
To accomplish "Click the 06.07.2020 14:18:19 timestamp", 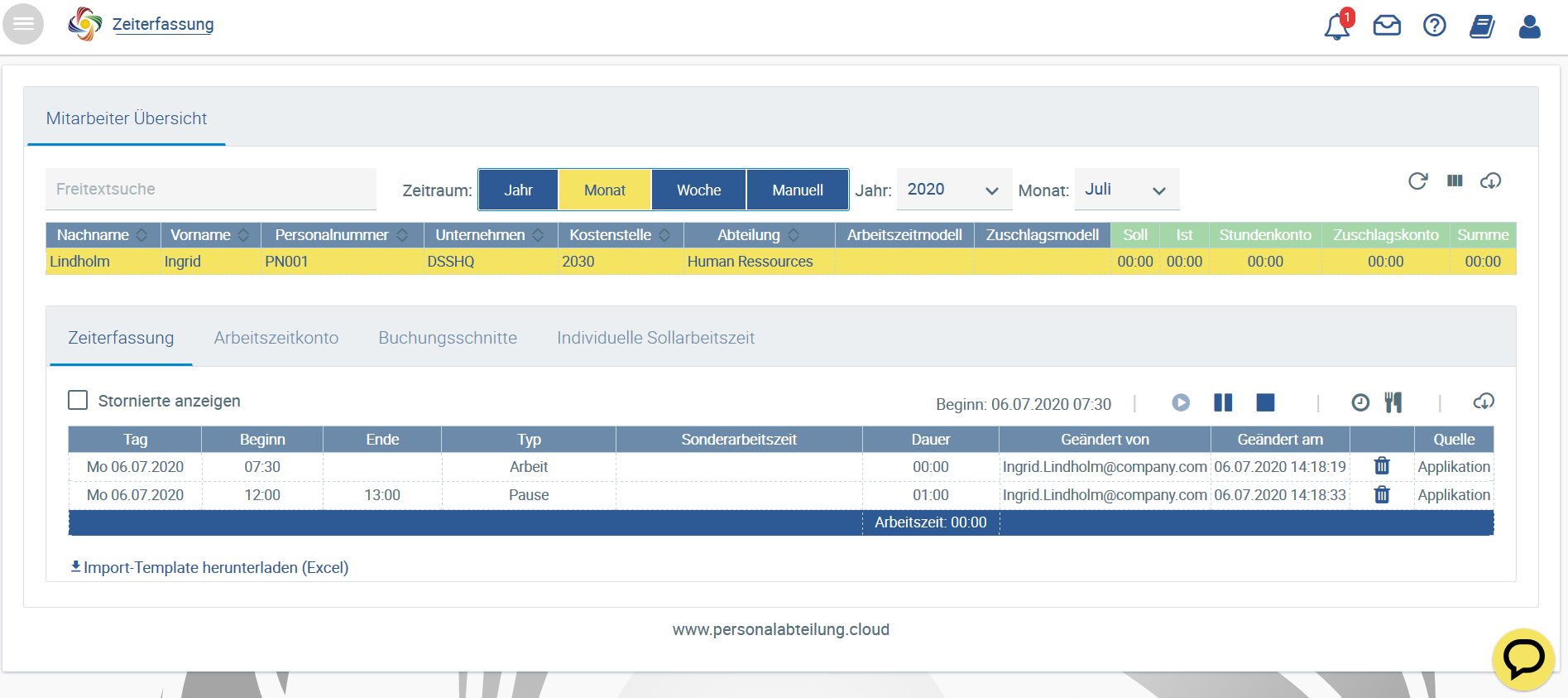I will coord(1280,467).
